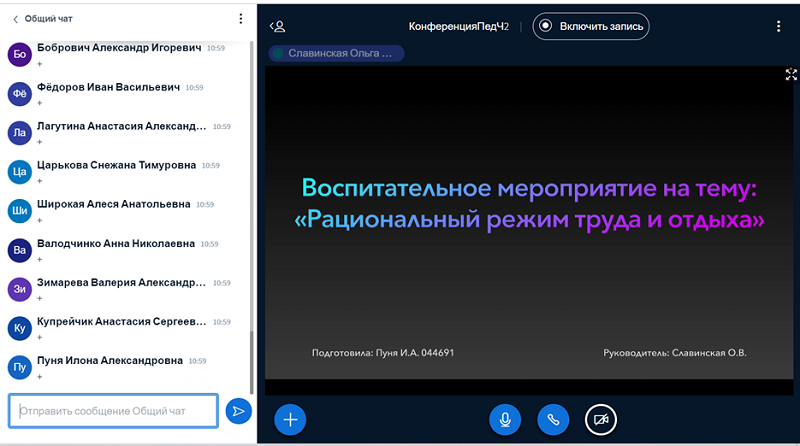Image resolution: width=800 pixels, height=446 pixels.
Task: Mute the microphone
Action: pyautogui.click(x=505, y=420)
